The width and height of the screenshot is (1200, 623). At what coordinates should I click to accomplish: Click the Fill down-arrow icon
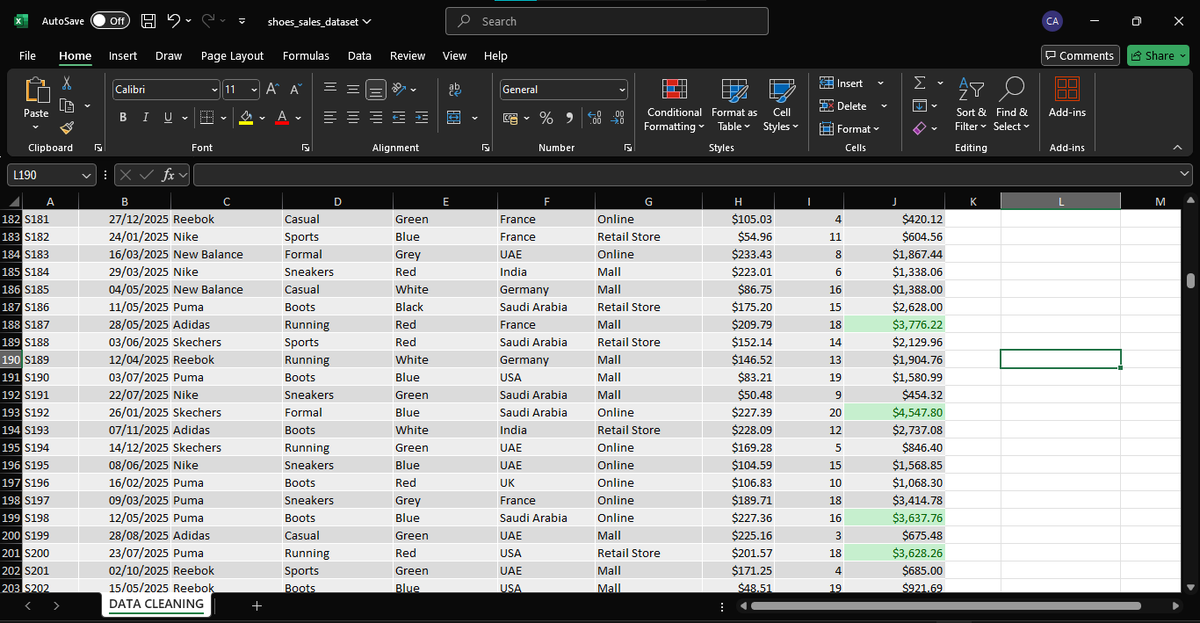coord(921,105)
